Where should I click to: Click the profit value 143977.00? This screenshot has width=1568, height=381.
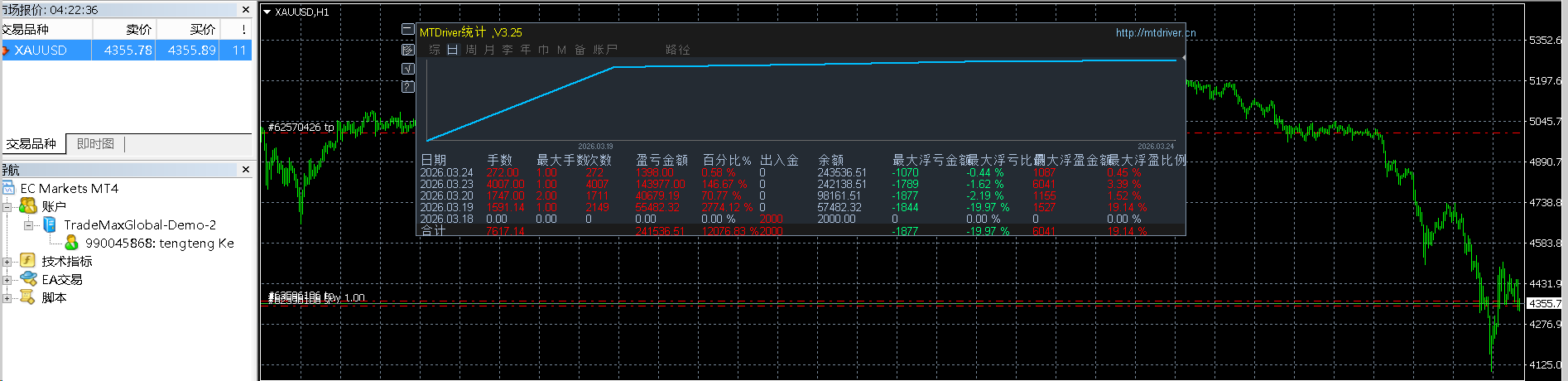[660, 184]
